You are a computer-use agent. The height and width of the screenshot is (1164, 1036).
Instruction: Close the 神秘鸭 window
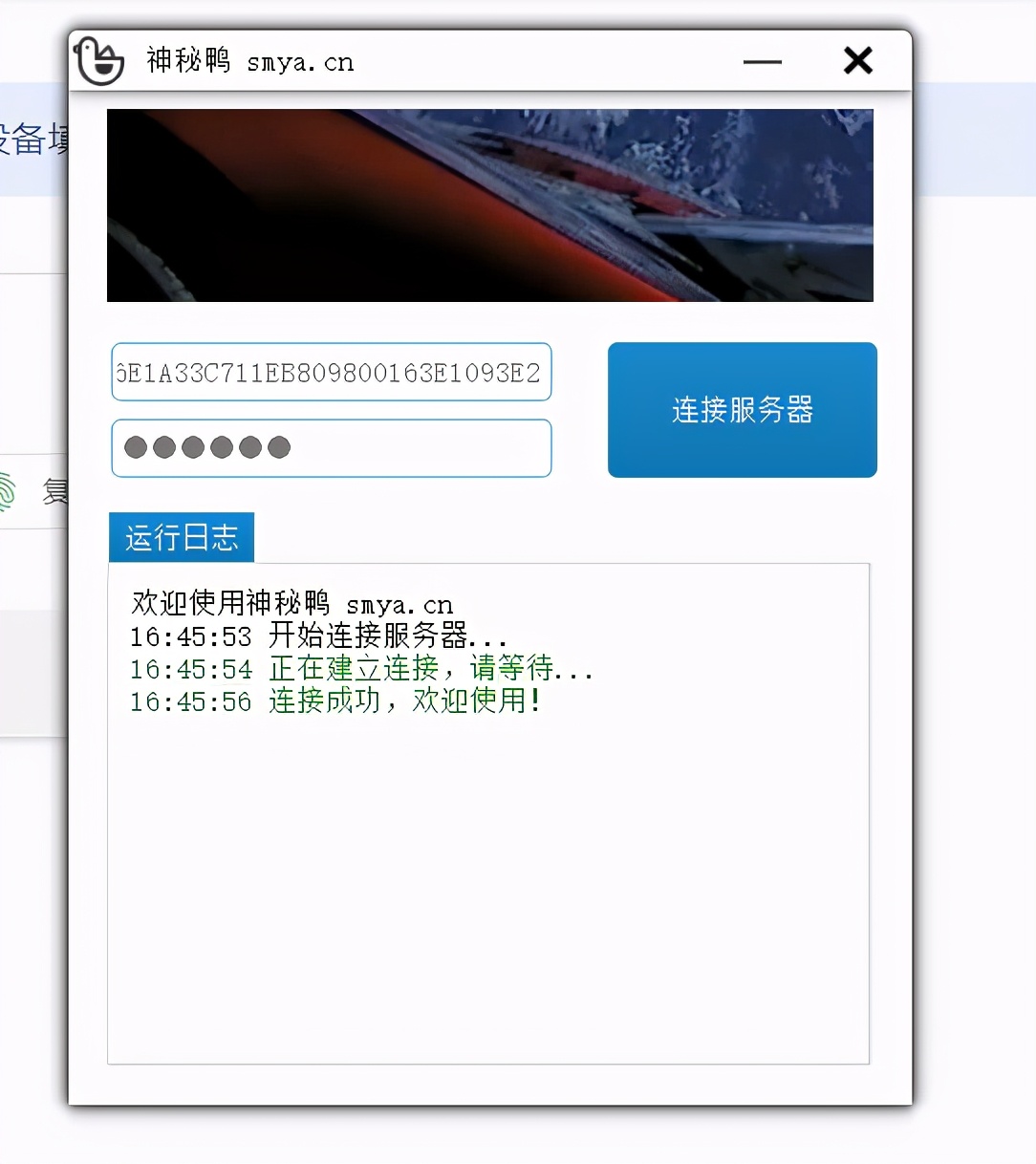(858, 61)
